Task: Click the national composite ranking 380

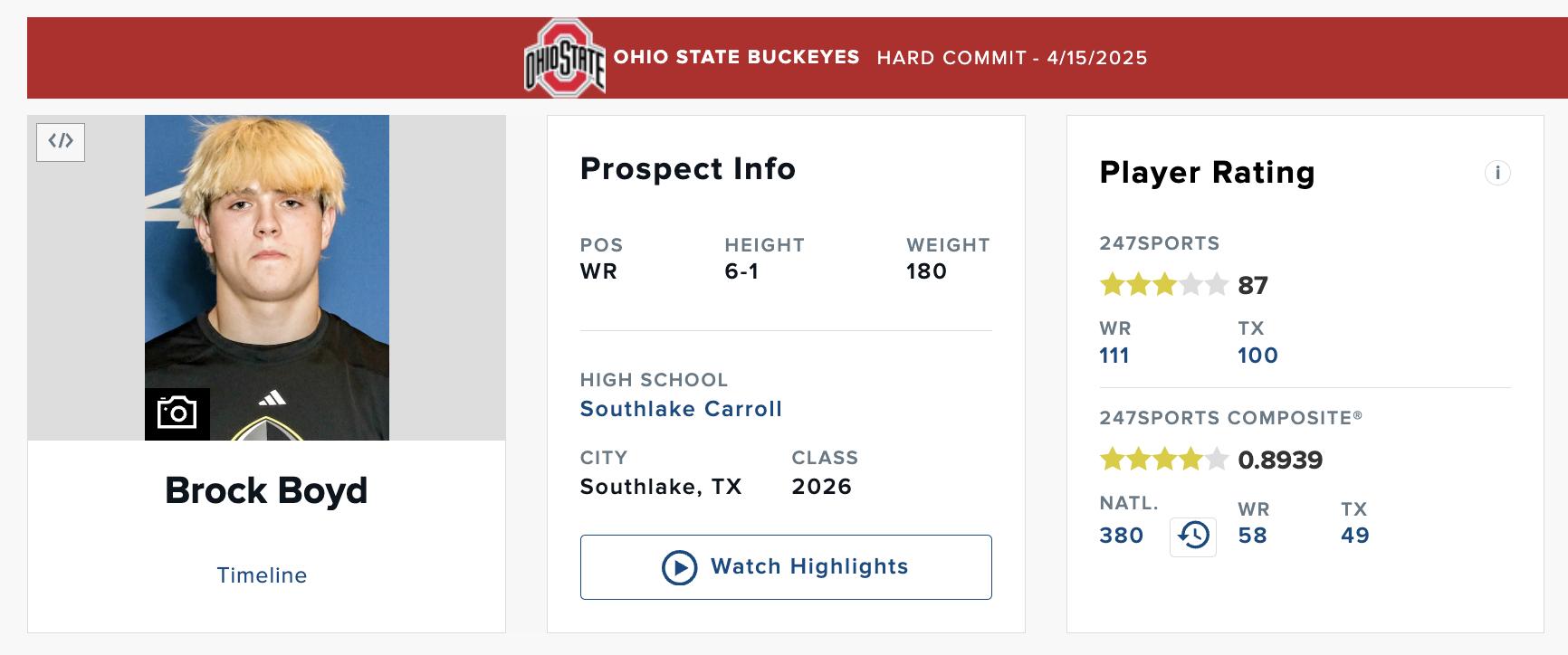Action: pyautogui.click(x=1121, y=536)
